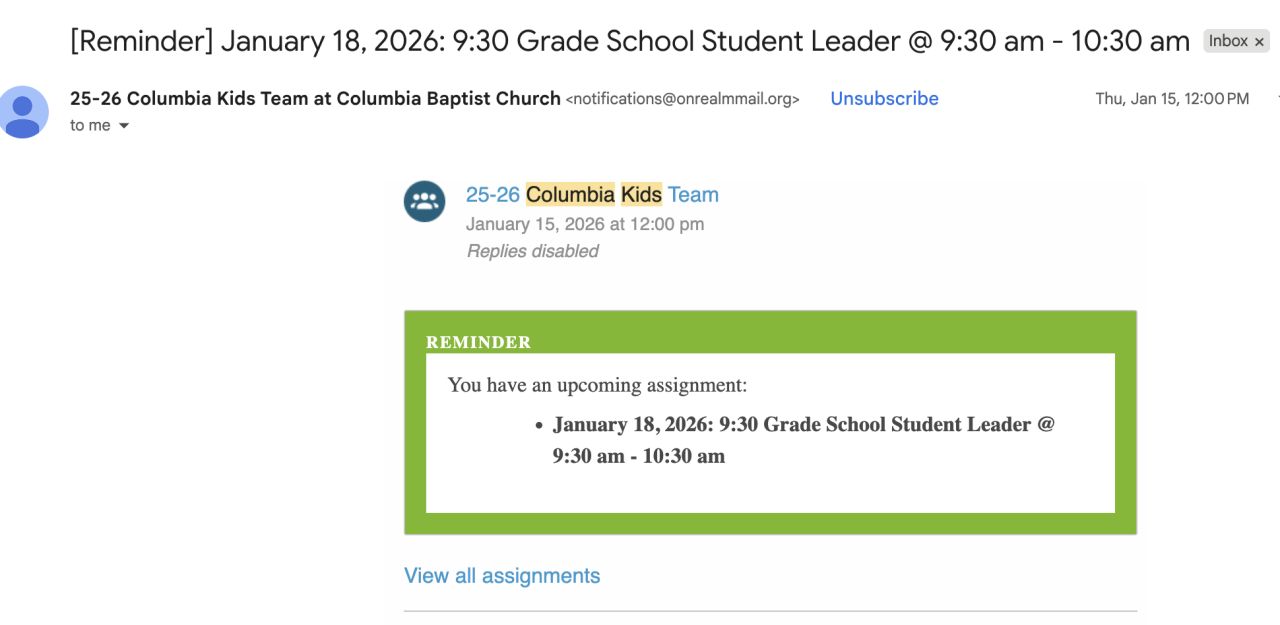1280x625 pixels.
Task: Open the "View all assignments" link
Action: point(502,576)
